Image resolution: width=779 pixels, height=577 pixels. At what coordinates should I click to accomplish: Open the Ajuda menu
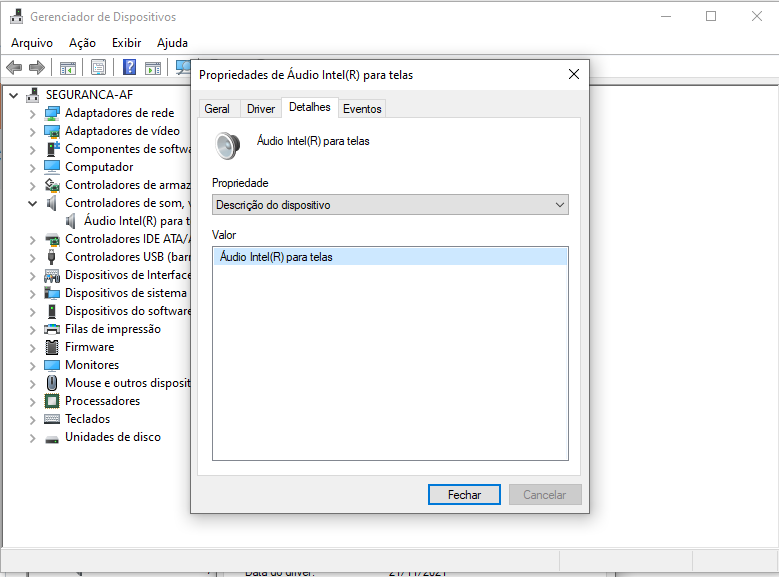[x=172, y=43]
